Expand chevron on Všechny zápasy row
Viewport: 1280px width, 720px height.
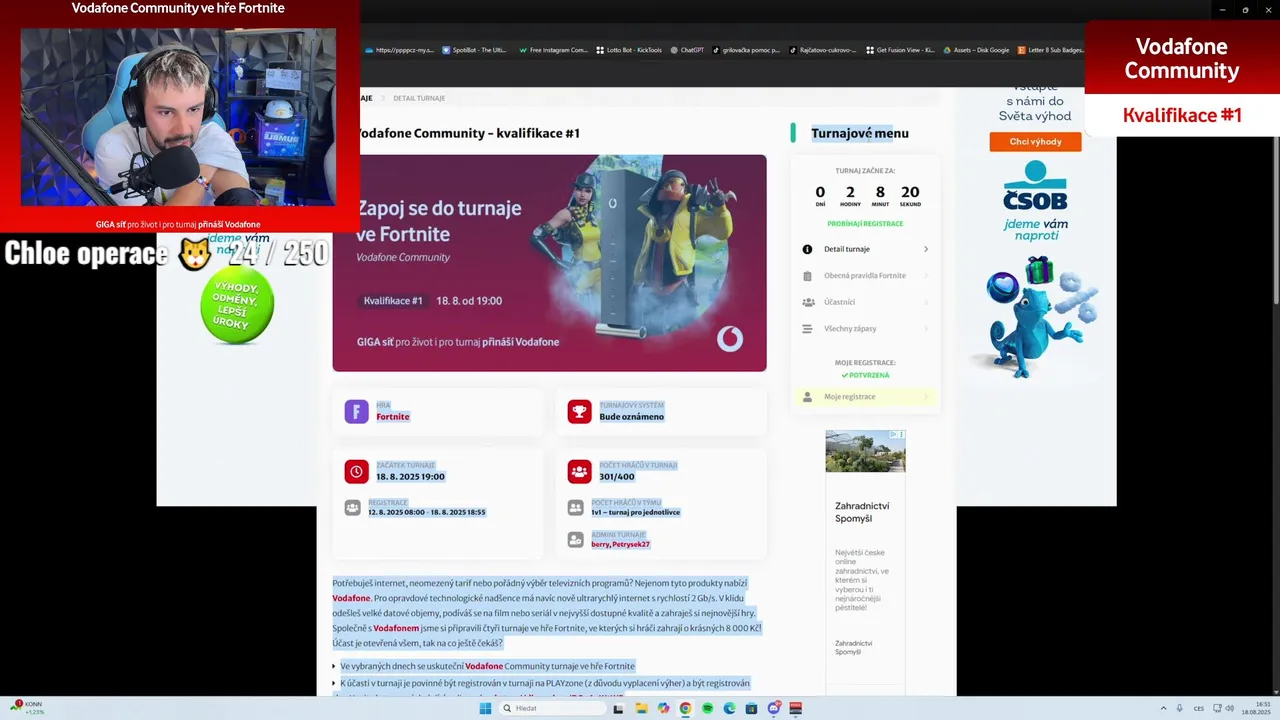coord(926,328)
